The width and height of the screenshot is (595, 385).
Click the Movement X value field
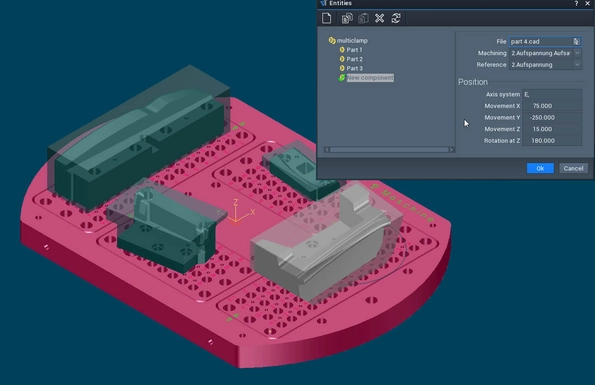[552, 106]
